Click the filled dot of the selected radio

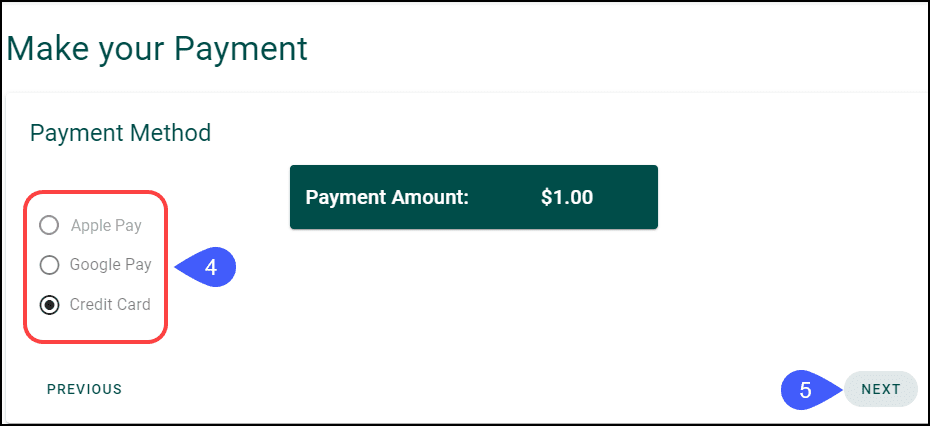point(48,304)
